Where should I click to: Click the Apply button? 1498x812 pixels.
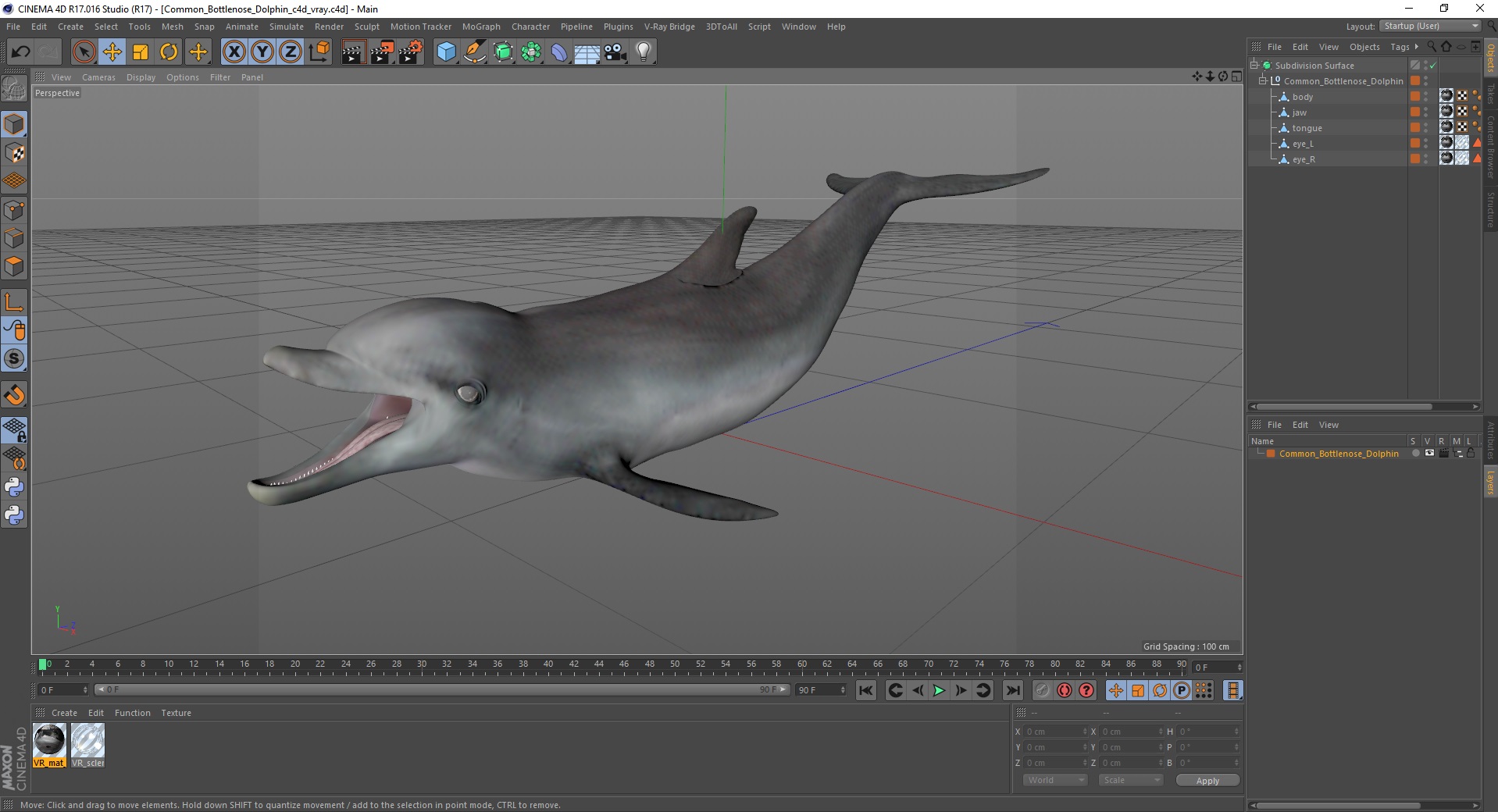(x=1207, y=781)
